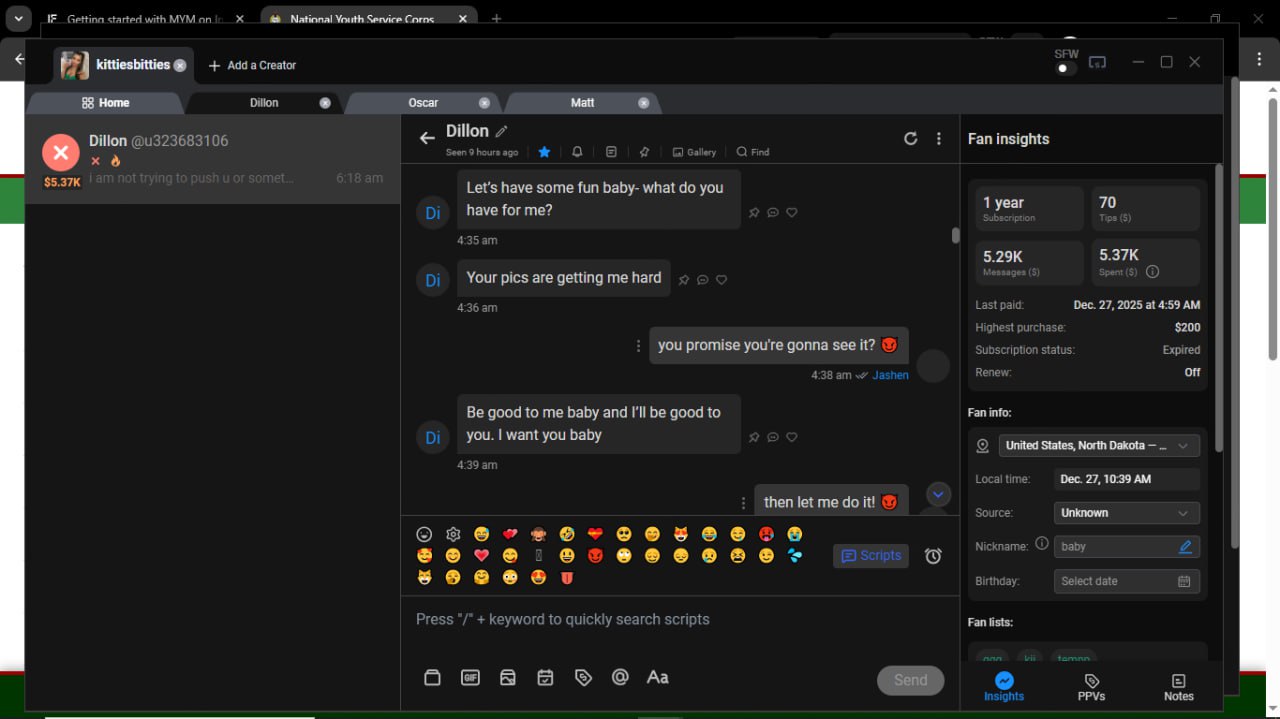Jump to latest messages with down-arrow button
The height and width of the screenshot is (719, 1280).
938,494
